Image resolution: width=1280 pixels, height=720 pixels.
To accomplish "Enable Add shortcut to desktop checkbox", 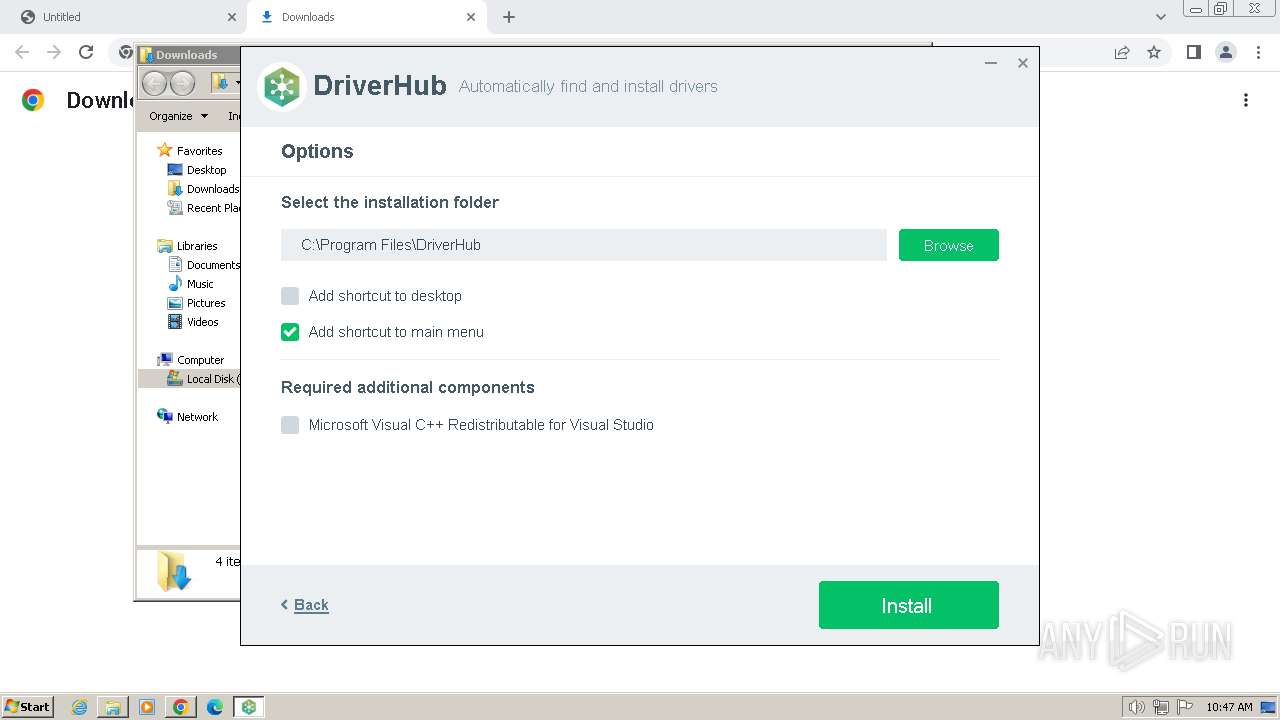I will (x=290, y=296).
